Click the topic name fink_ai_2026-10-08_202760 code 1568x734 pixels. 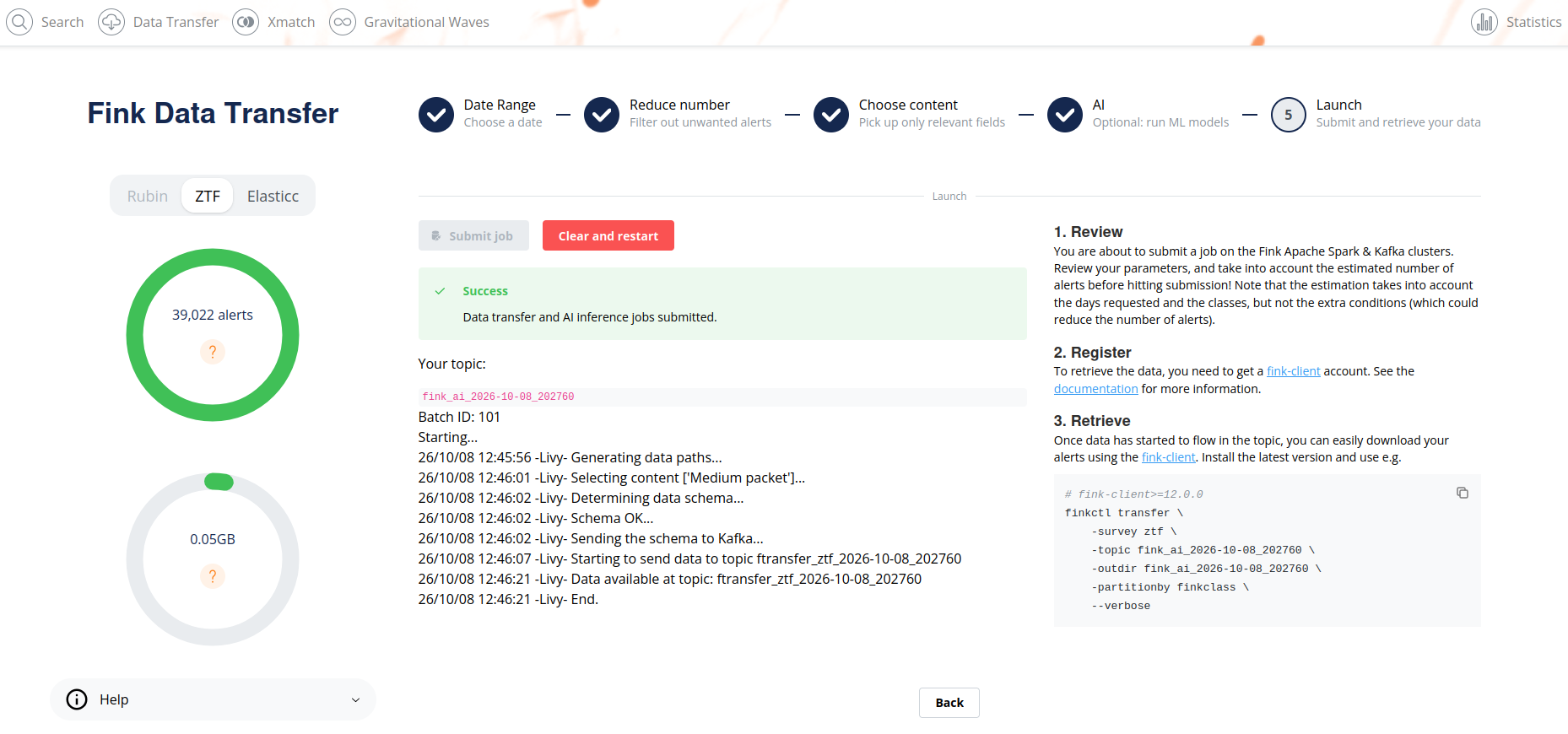(x=498, y=397)
